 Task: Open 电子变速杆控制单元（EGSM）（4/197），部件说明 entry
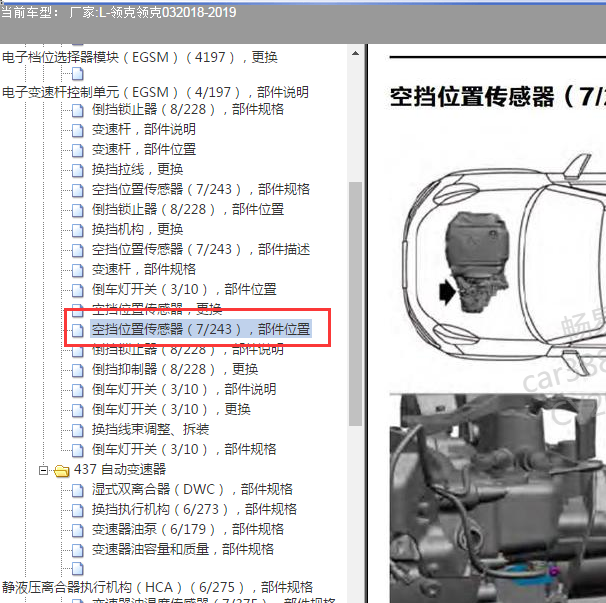(155, 92)
